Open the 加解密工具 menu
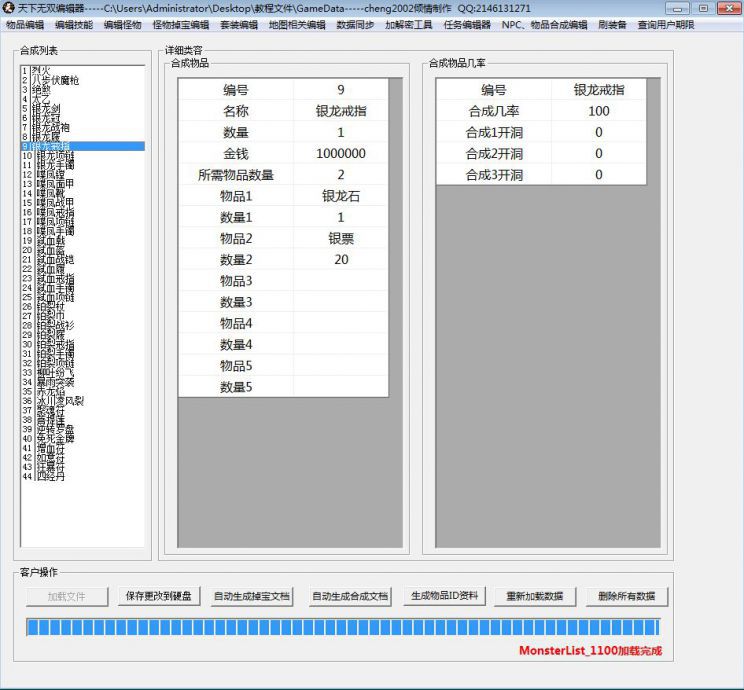The image size is (744, 690). [409, 24]
